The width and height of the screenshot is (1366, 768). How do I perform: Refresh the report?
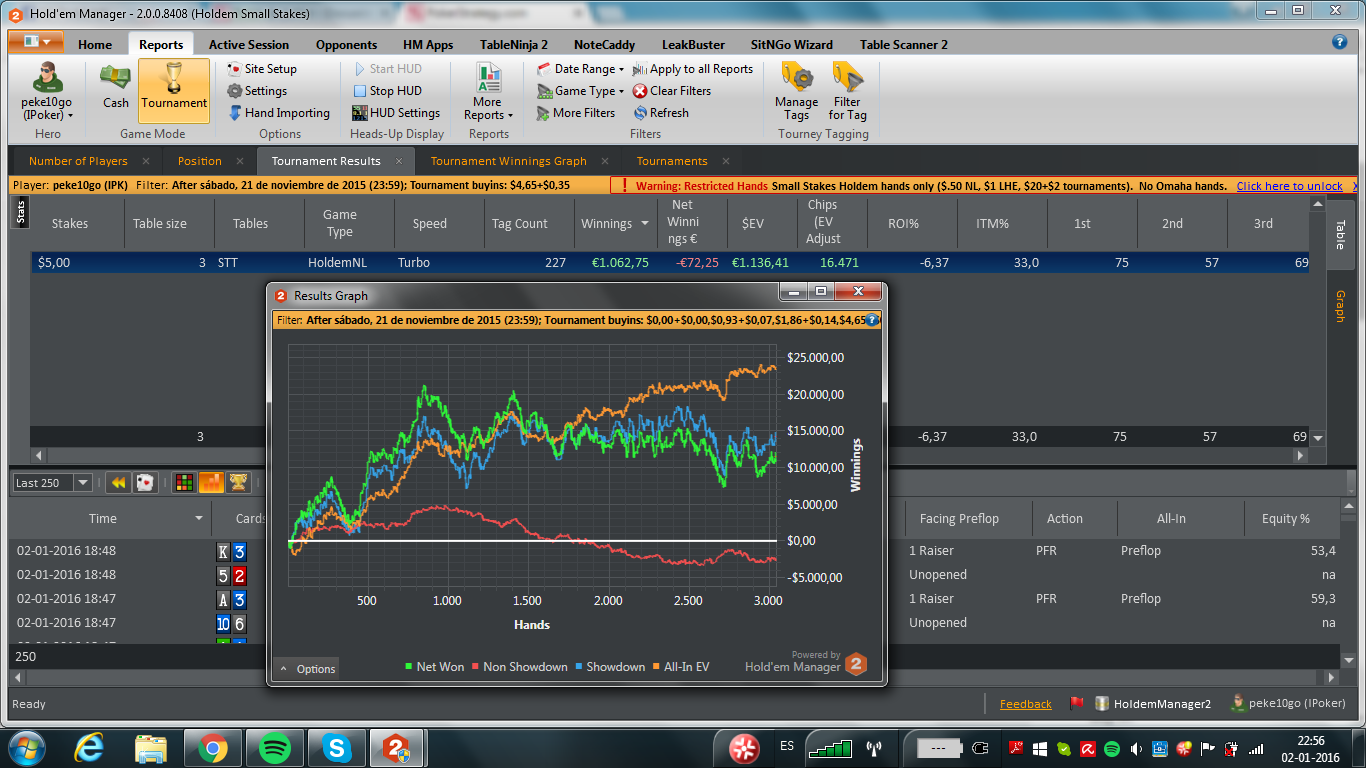(x=661, y=113)
